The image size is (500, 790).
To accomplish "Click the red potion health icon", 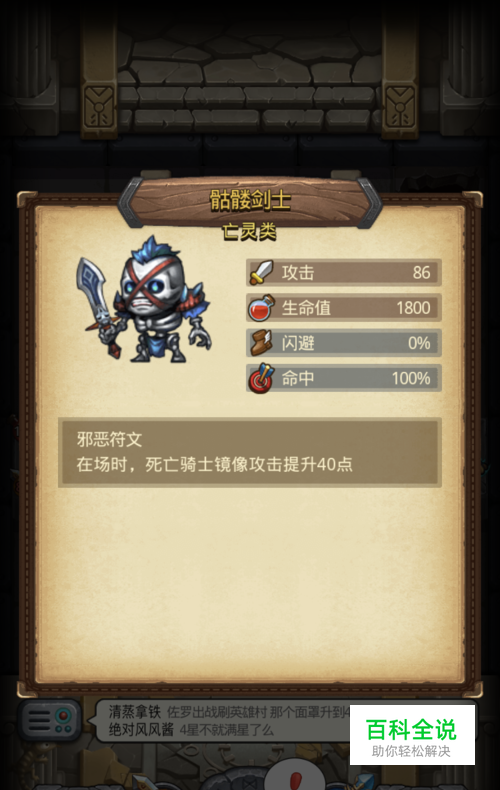I will (262, 308).
